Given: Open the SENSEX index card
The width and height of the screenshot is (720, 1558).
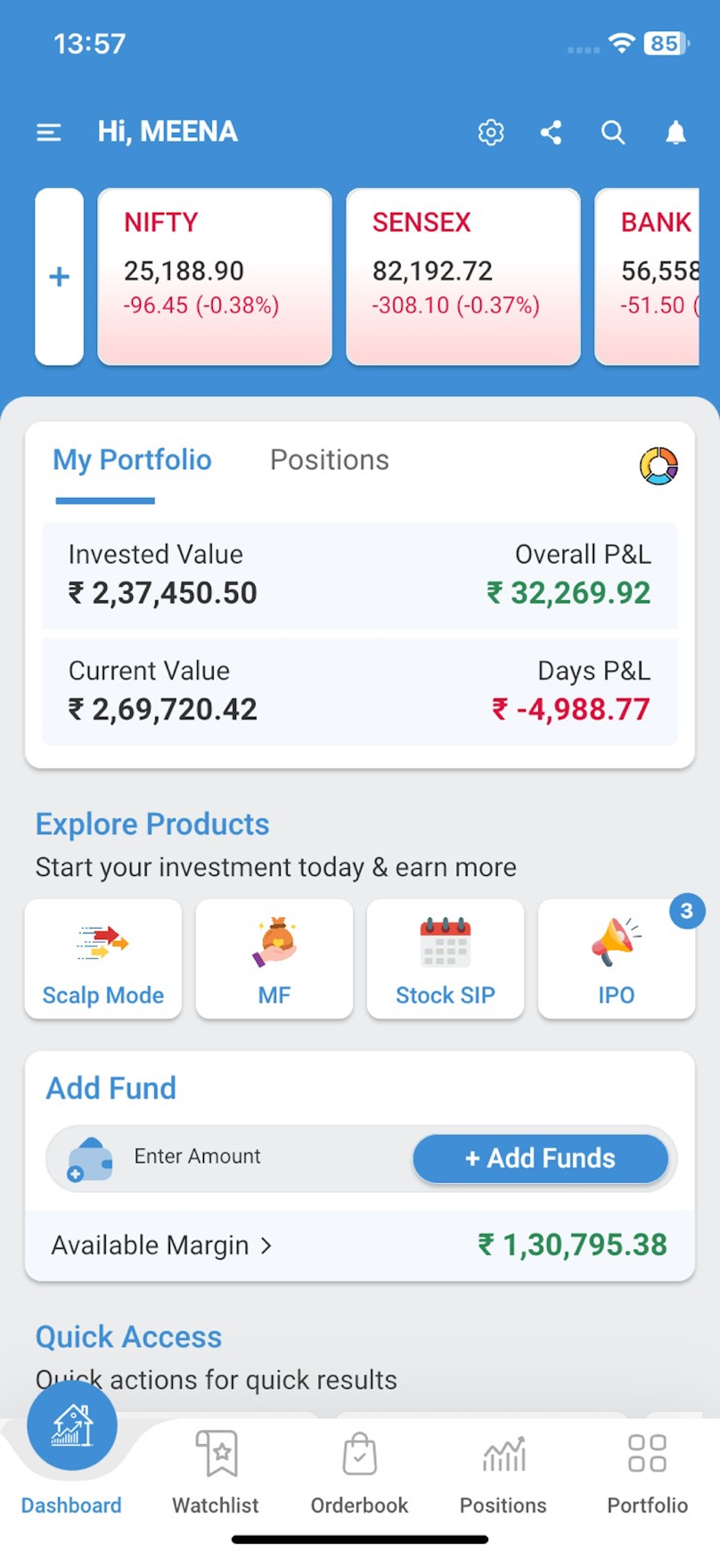Looking at the screenshot, I should [463, 277].
